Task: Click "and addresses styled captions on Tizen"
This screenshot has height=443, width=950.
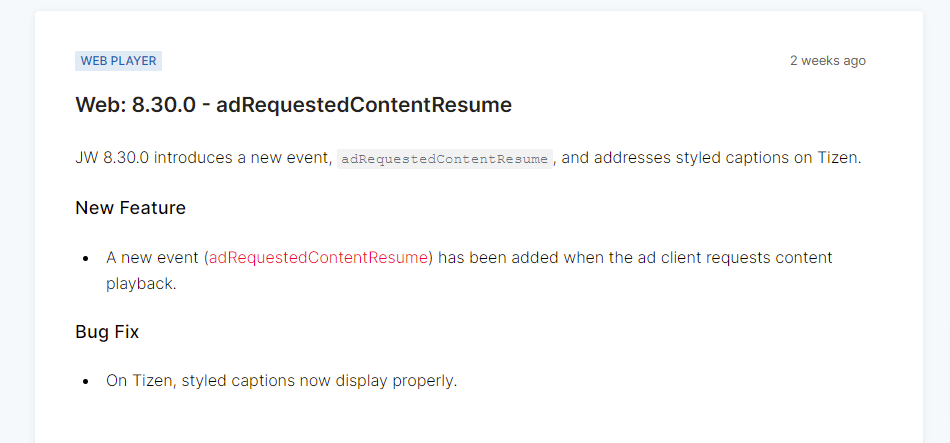Action: (710, 158)
